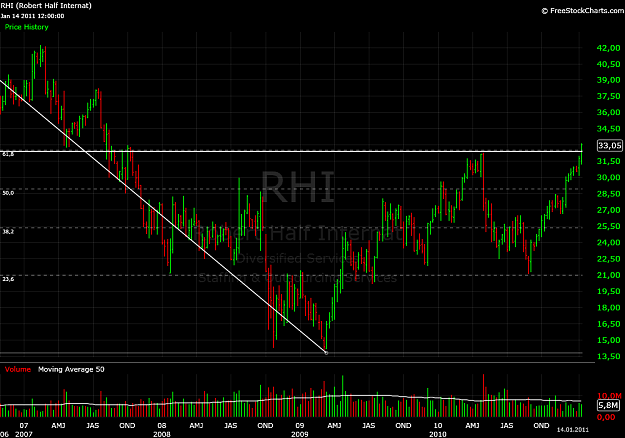Click the 28,50 price axis label
This screenshot has height=438, width=625.
[x=608, y=194]
